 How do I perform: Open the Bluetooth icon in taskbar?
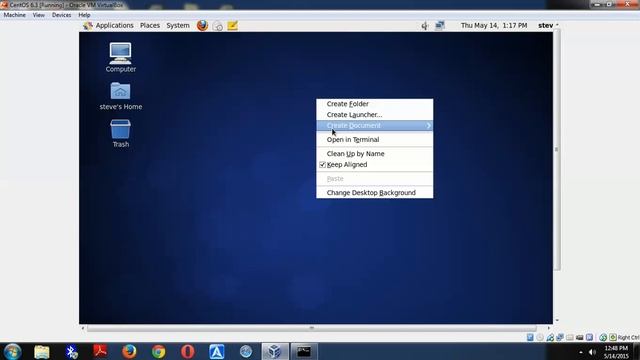point(71,351)
